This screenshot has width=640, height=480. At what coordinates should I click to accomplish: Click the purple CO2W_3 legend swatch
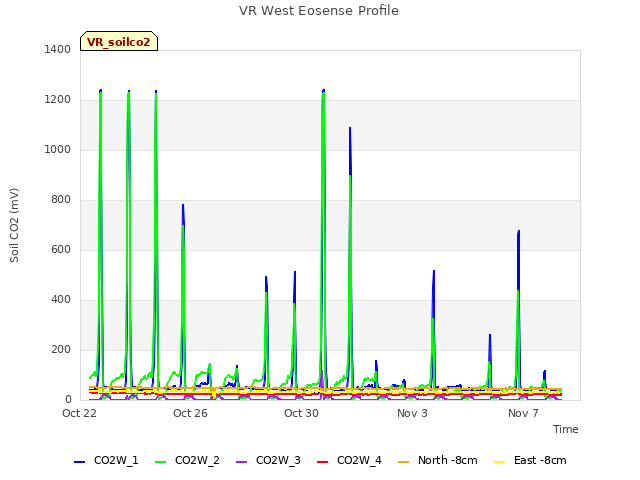pyautogui.click(x=241, y=462)
